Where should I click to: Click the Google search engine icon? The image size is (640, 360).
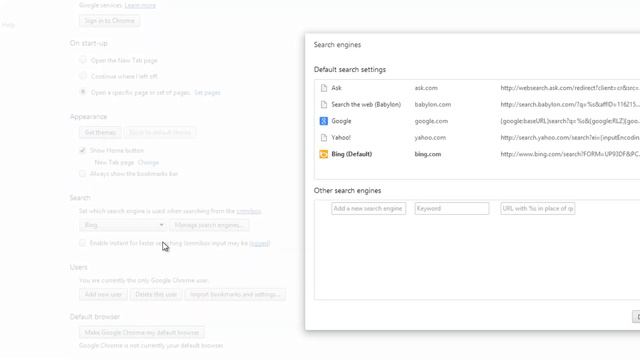click(x=324, y=121)
